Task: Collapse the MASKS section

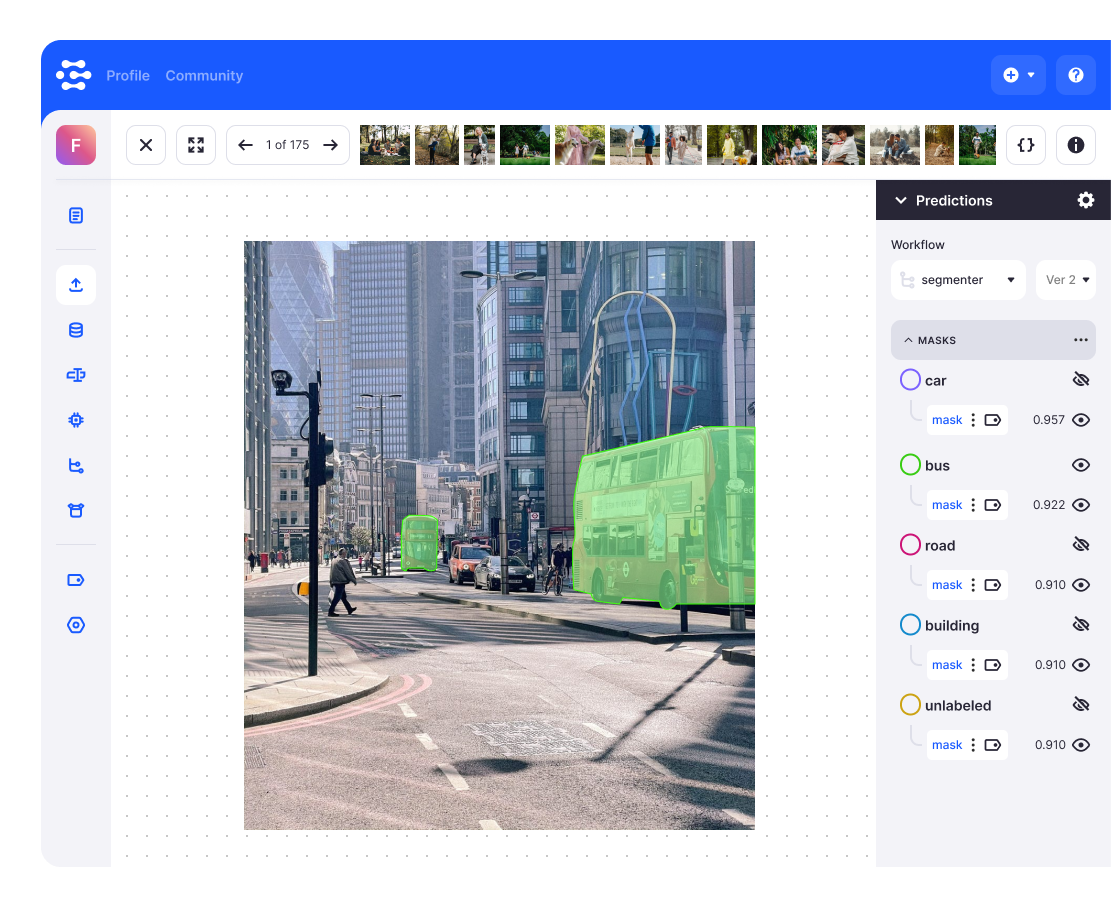Action: pos(908,340)
